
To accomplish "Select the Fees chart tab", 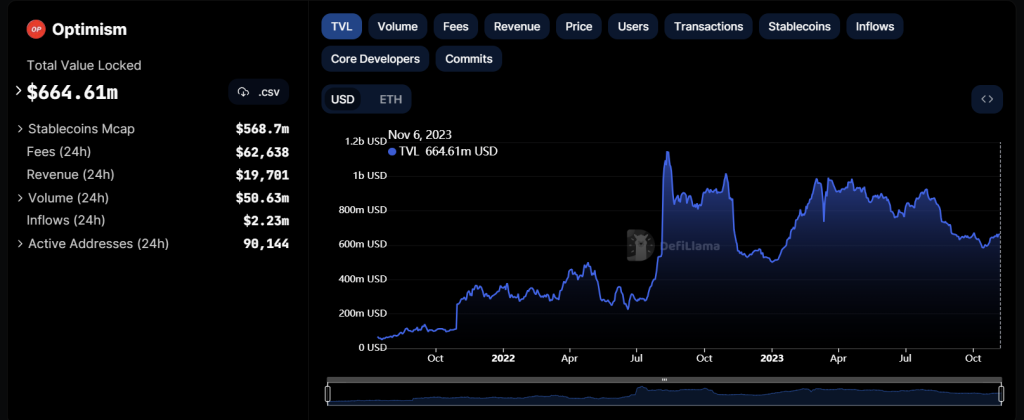I will tap(456, 27).
